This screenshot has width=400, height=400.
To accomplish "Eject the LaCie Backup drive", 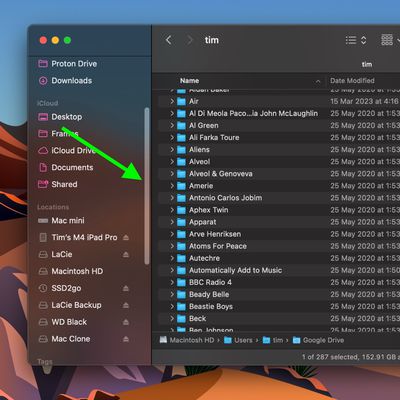I will pyautogui.click(x=126, y=305).
